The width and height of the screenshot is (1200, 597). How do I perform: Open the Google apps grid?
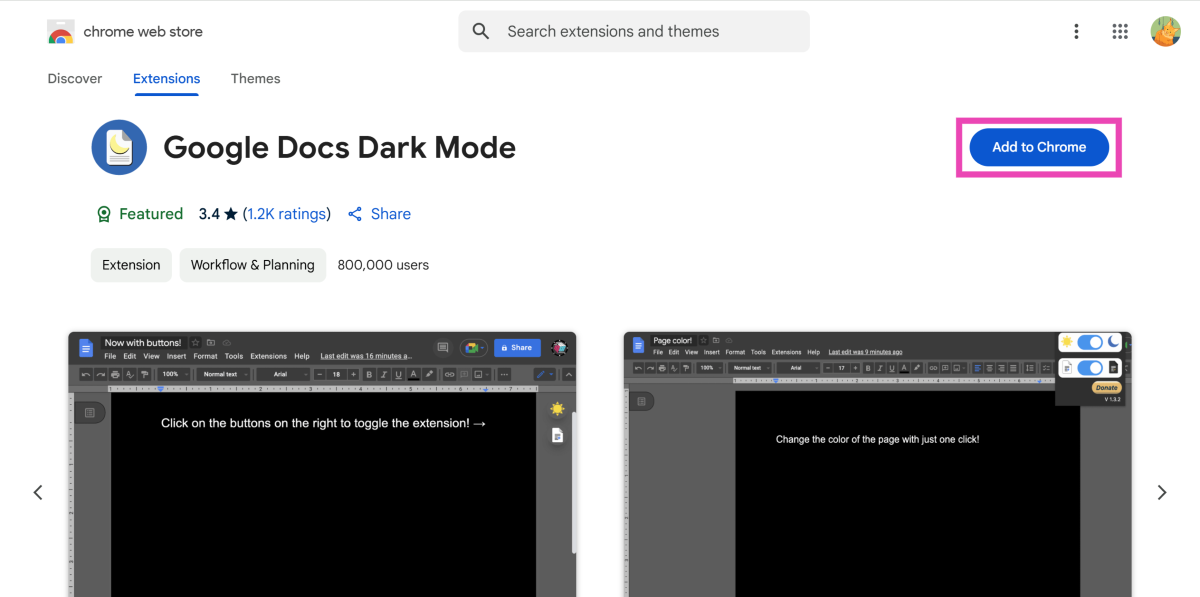pos(1120,31)
